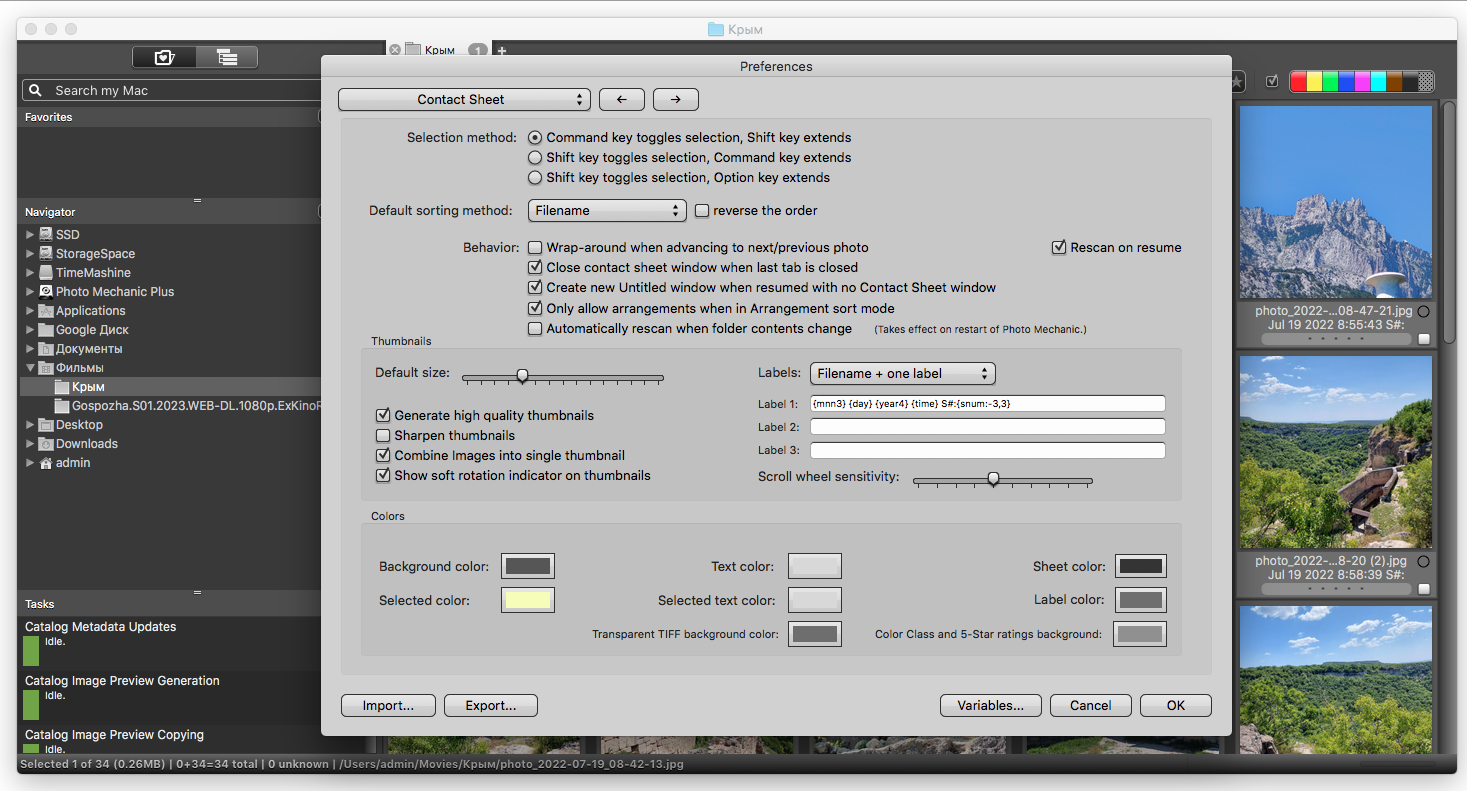Click the Label 2 text field
Image resolution: width=1467 pixels, height=791 pixels.
click(987, 427)
